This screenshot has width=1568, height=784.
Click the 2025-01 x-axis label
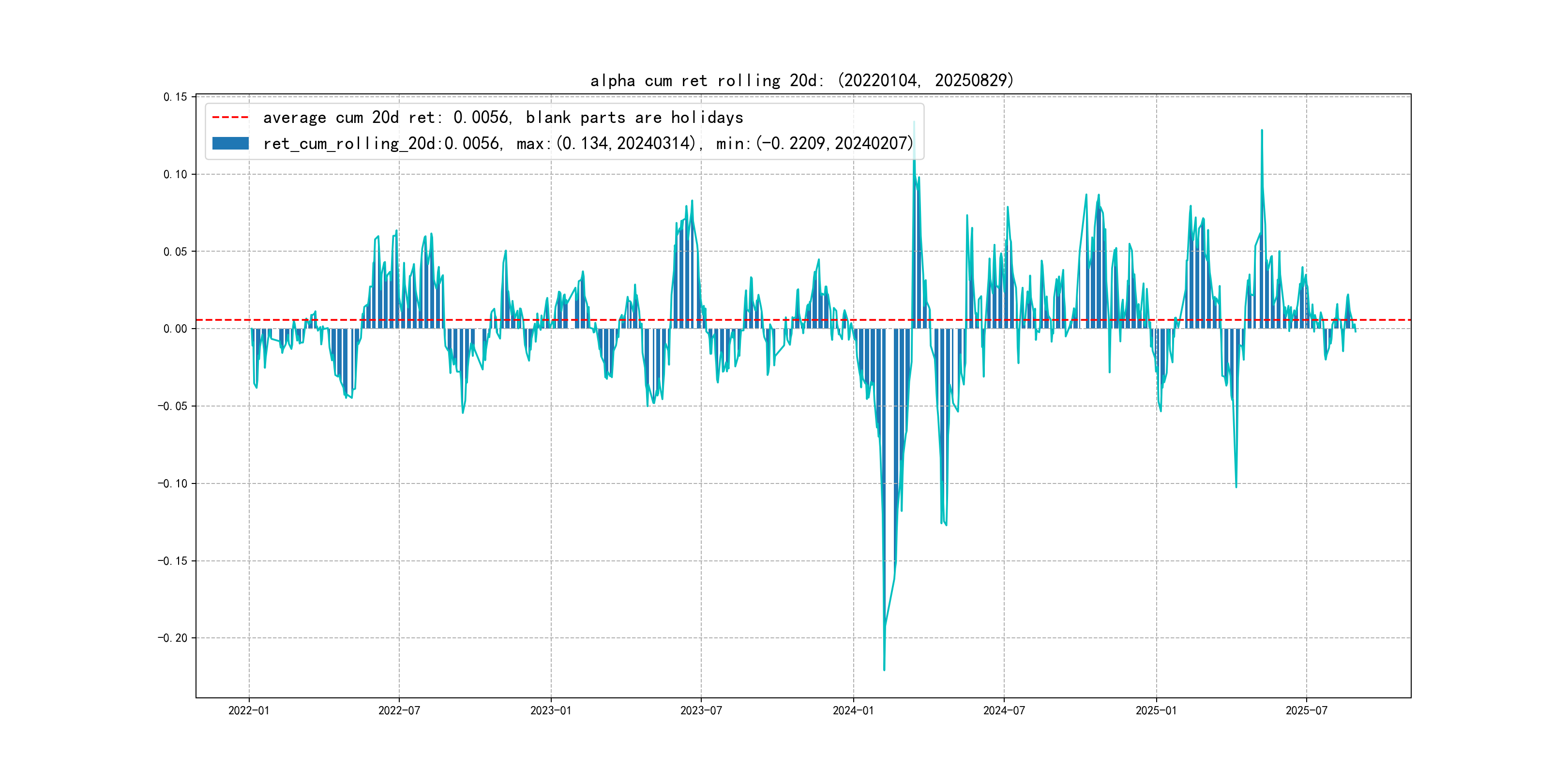1156,710
